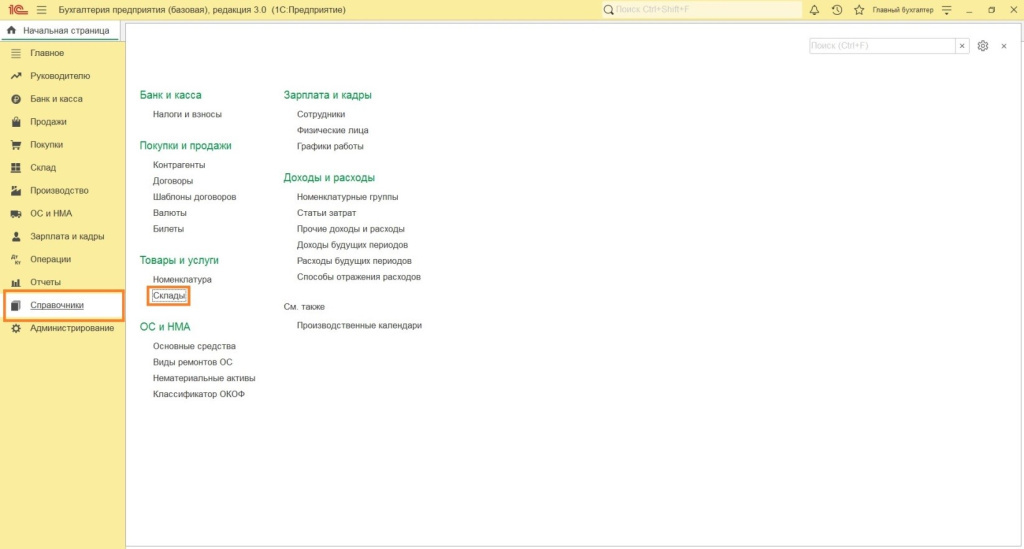Open the Руководителю section
The width and height of the screenshot is (1024, 549).
point(62,76)
